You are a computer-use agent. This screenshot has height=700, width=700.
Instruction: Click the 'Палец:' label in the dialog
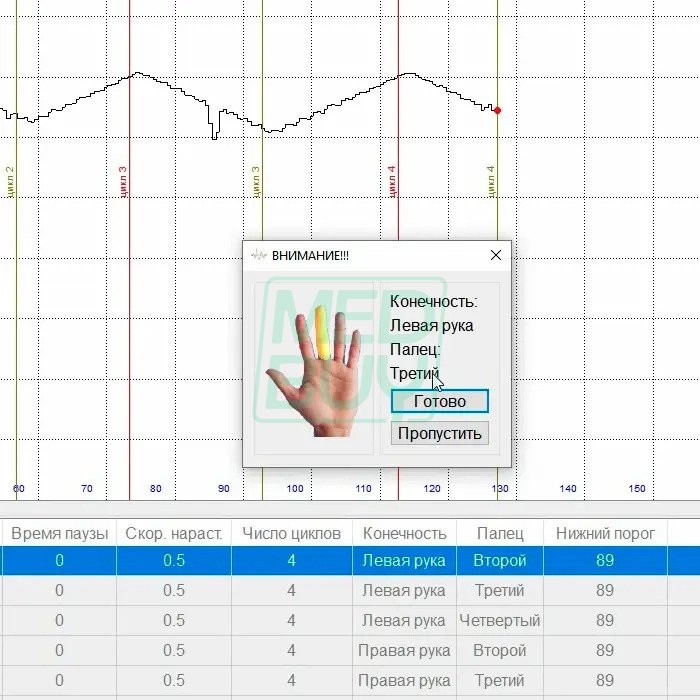coord(415,349)
